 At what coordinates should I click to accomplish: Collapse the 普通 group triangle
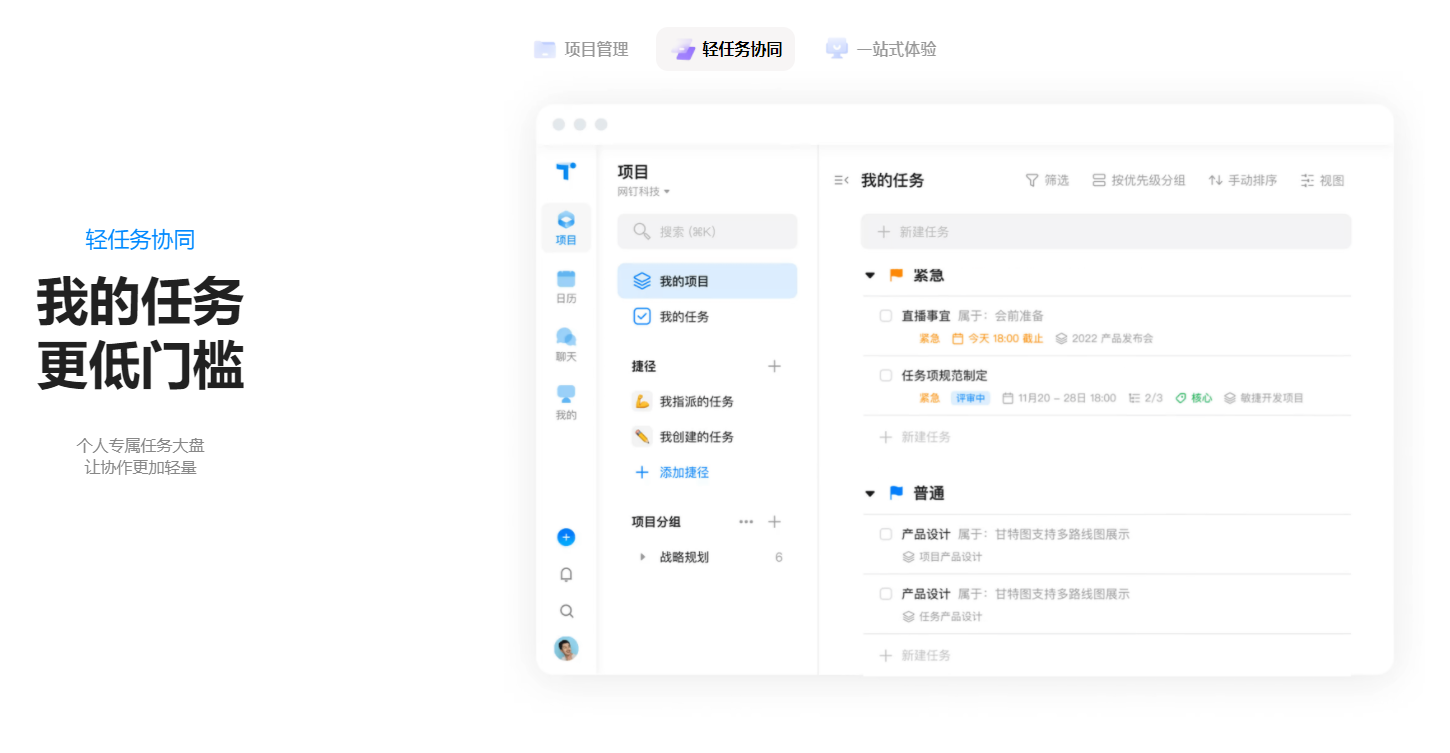click(x=870, y=493)
